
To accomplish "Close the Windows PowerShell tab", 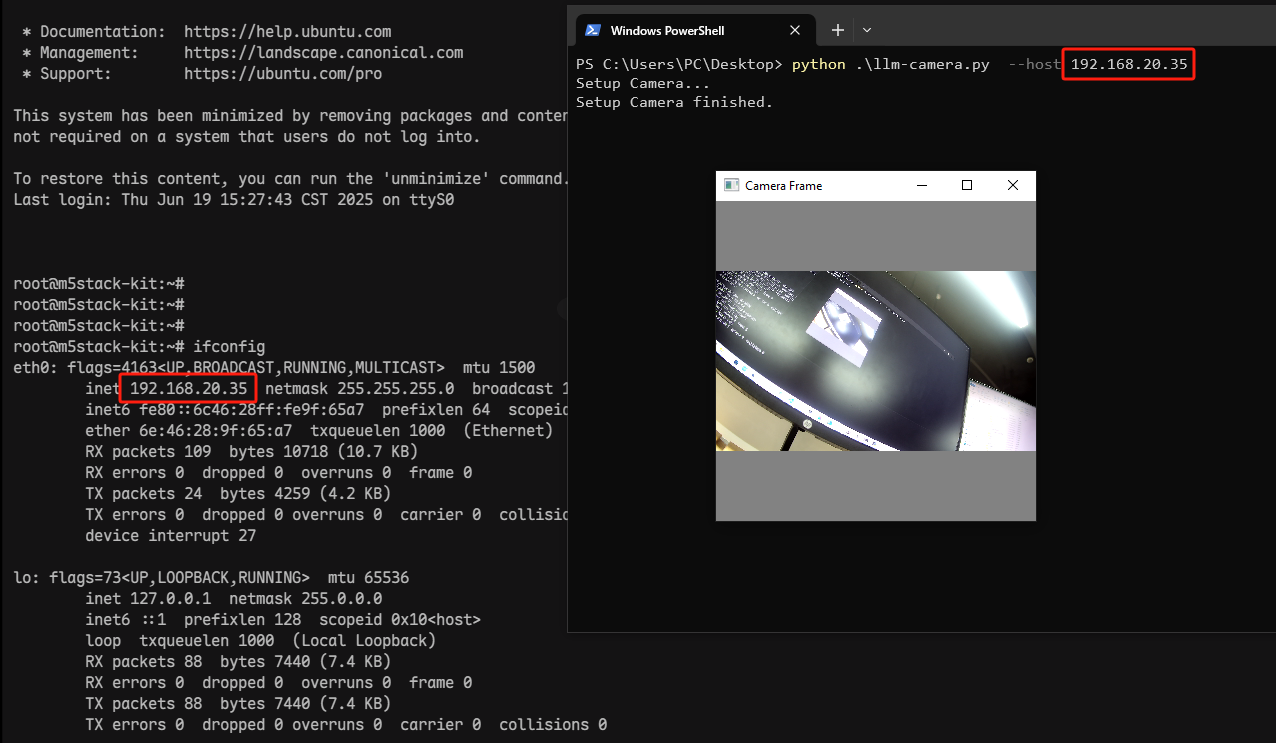I will tap(794, 30).
